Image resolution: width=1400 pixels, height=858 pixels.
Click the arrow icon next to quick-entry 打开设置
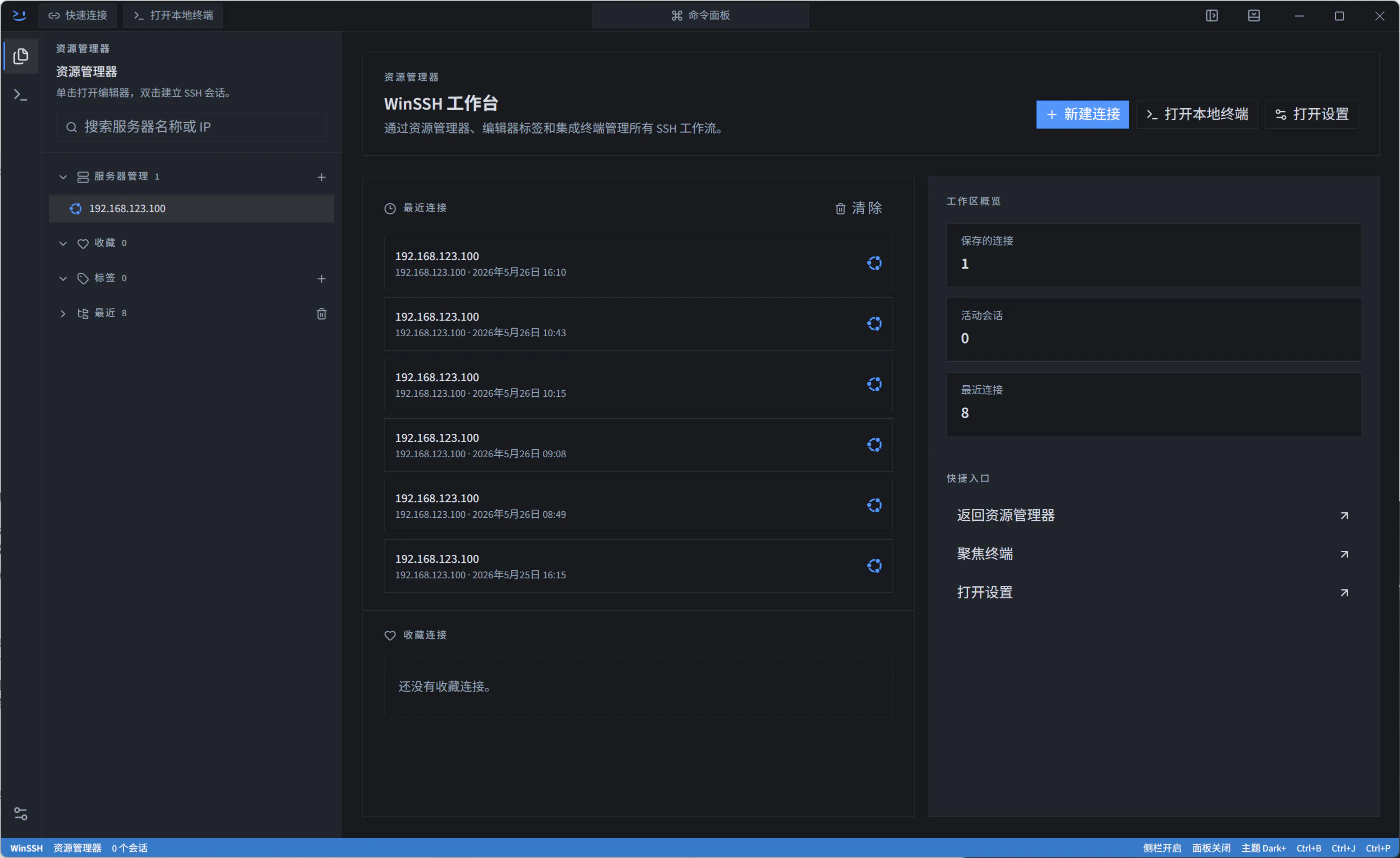[1344, 592]
